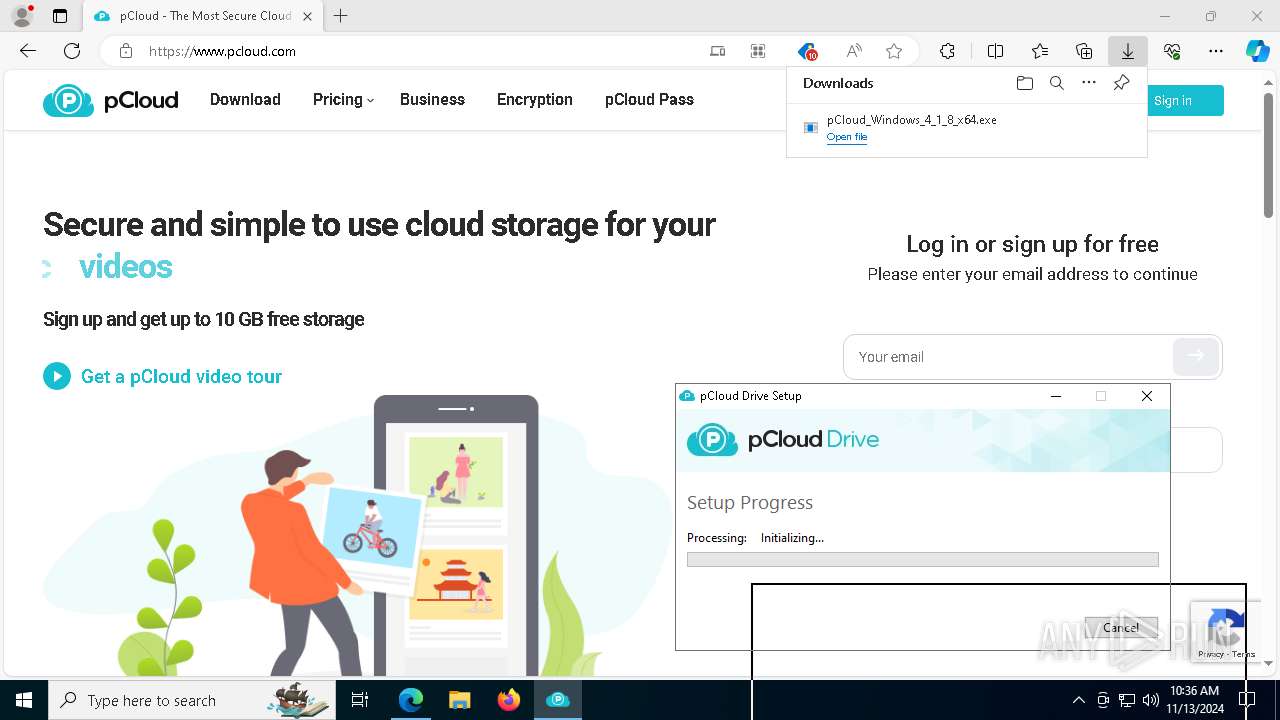The image size is (1280, 720).
Task: Select pCloud setup taskbar icon
Action: (558, 700)
